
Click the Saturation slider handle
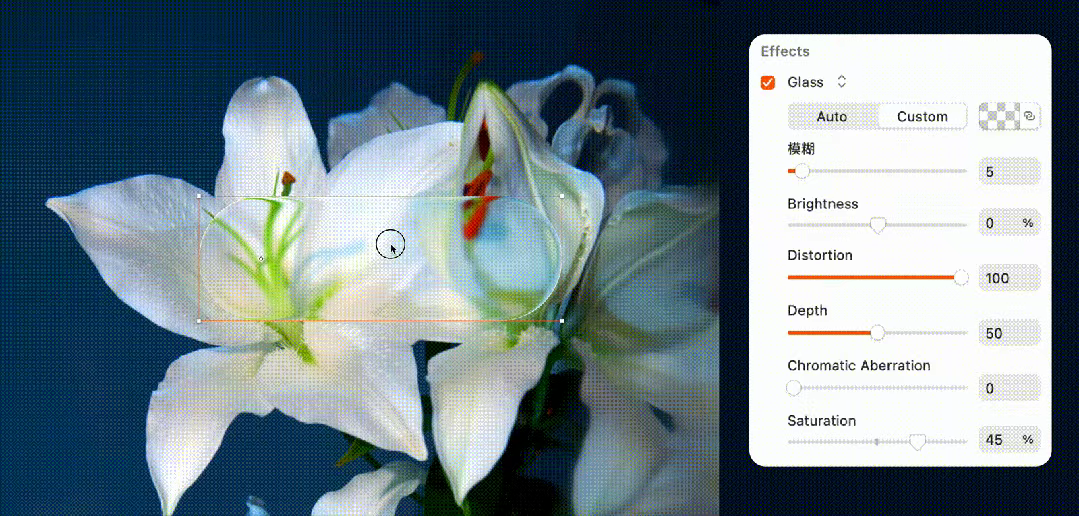pyautogui.click(x=917, y=441)
